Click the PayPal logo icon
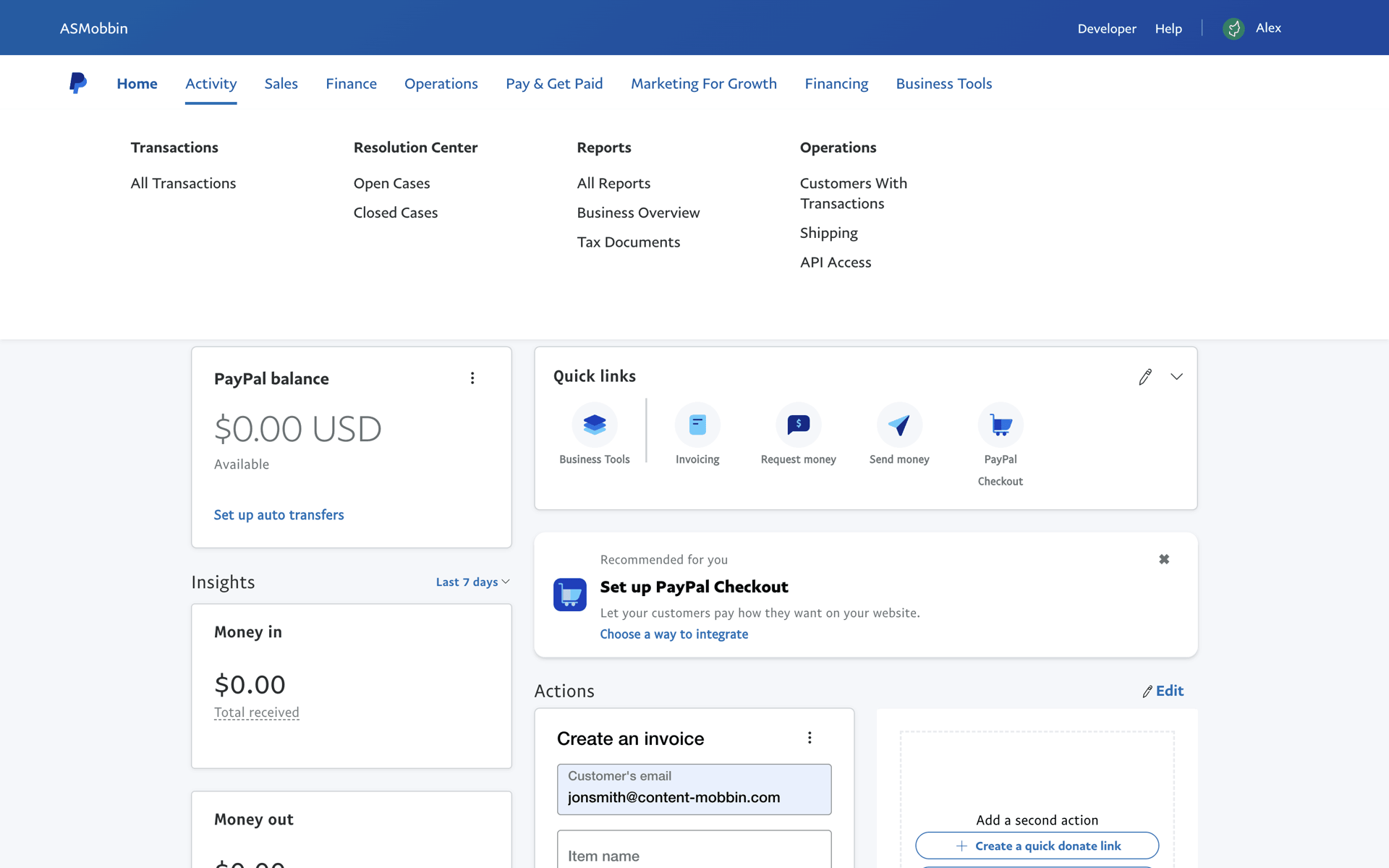 click(78, 83)
